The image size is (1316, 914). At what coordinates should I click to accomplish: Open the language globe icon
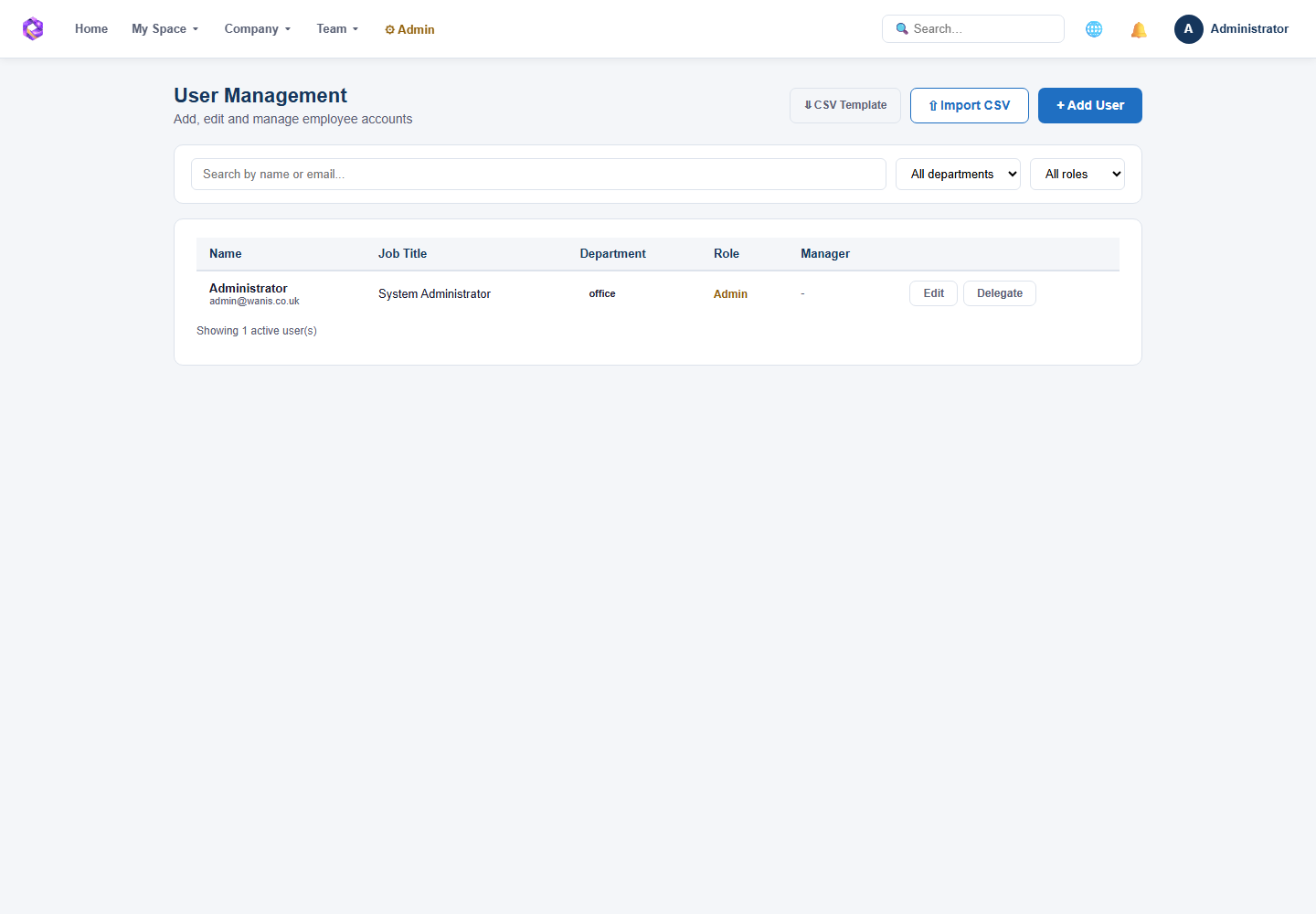[x=1094, y=29]
